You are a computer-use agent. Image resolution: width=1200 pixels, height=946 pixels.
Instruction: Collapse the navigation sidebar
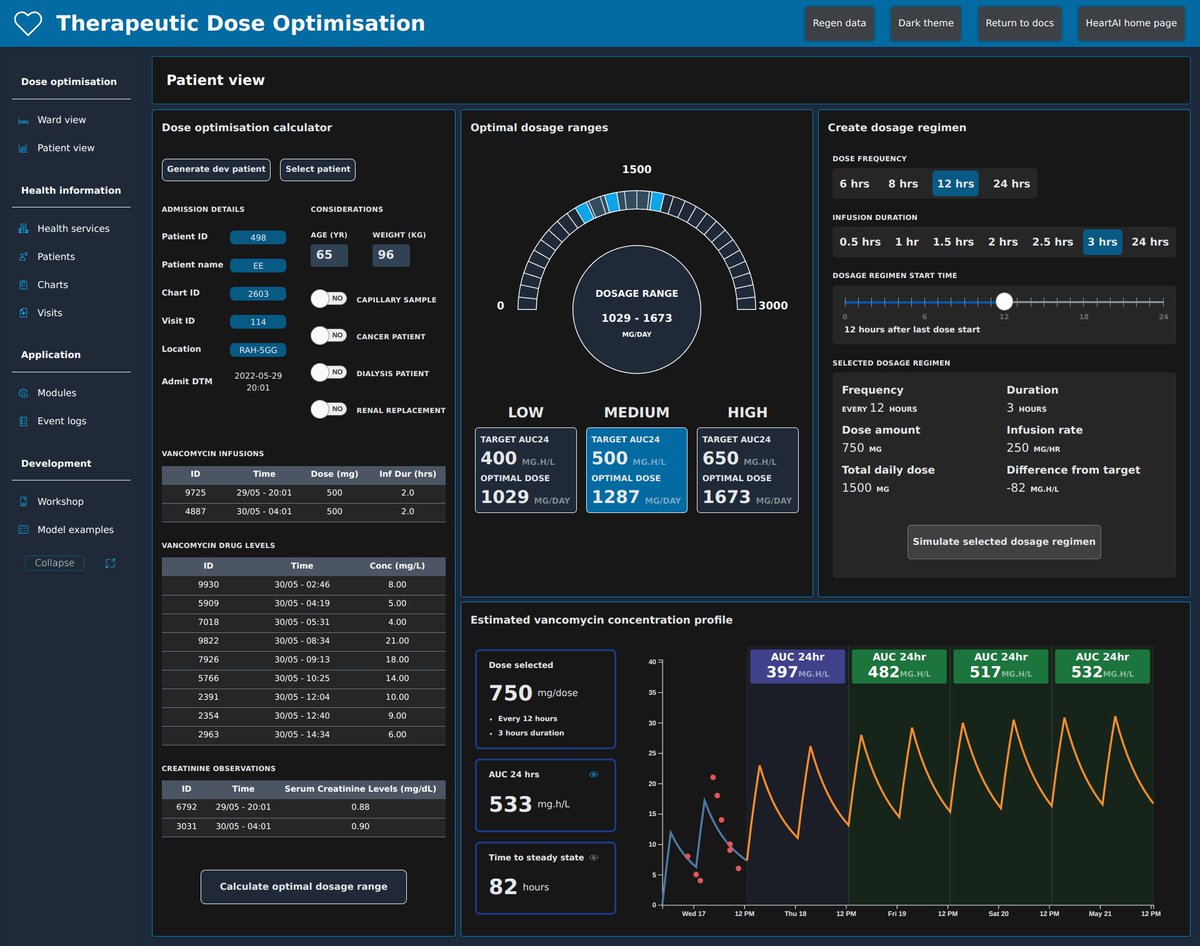click(x=54, y=562)
